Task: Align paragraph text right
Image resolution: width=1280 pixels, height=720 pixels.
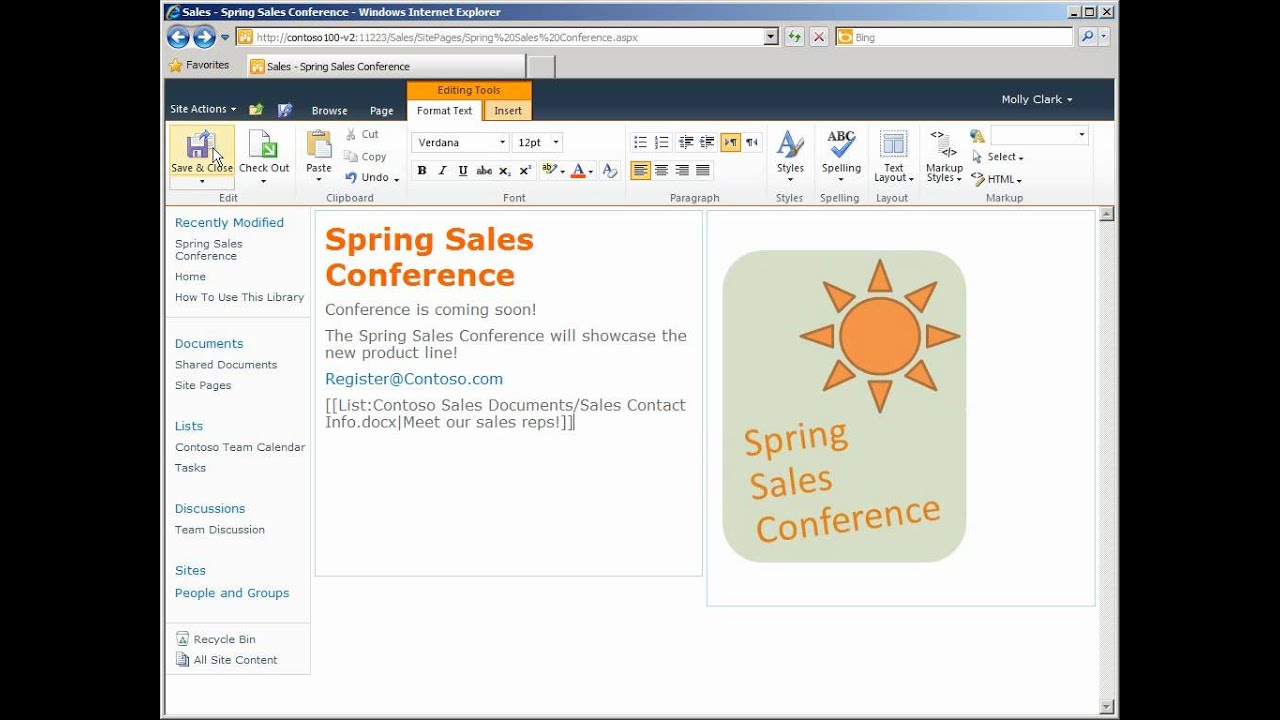Action: point(682,171)
